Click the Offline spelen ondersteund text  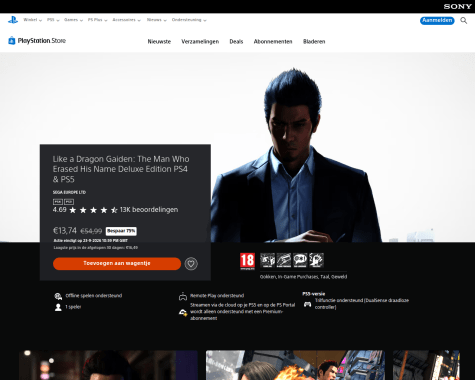pyautogui.click(x=94, y=296)
